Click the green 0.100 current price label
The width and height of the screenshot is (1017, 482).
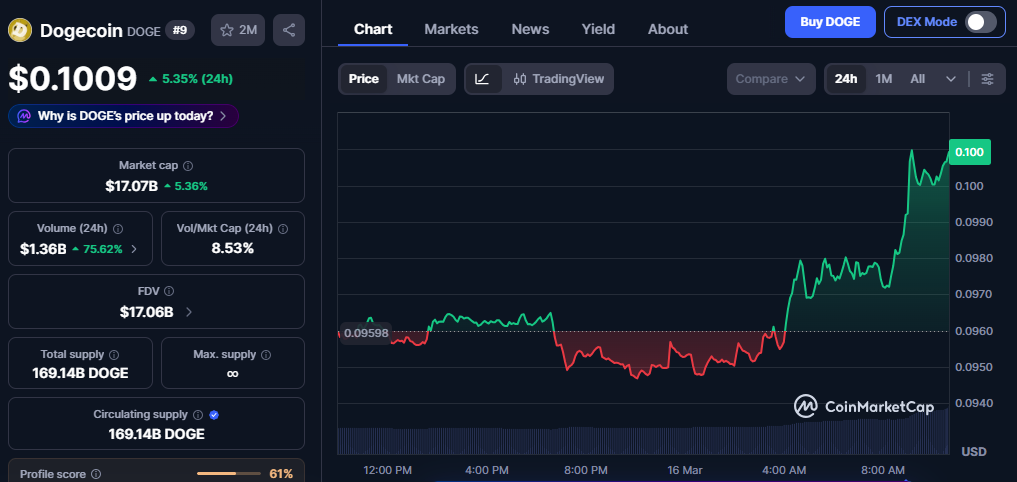[970, 152]
